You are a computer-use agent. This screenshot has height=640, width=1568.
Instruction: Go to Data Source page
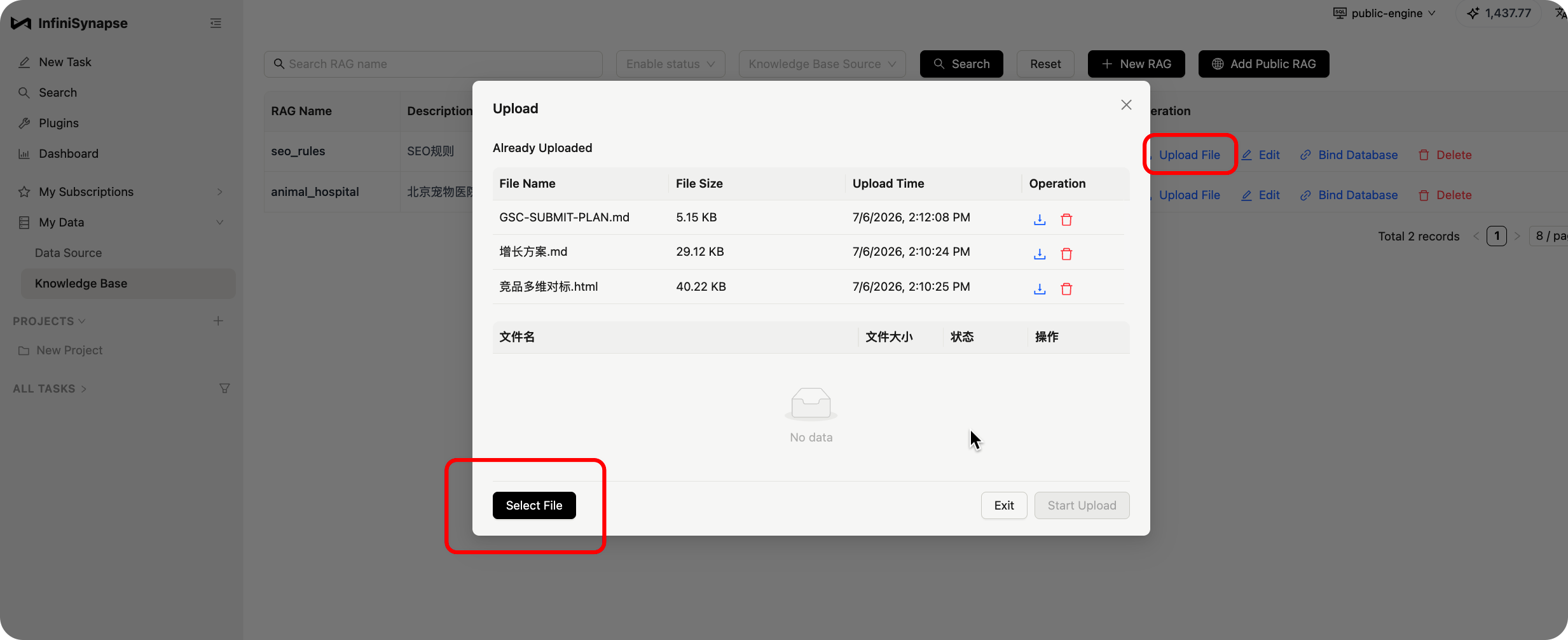(x=68, y=253)
